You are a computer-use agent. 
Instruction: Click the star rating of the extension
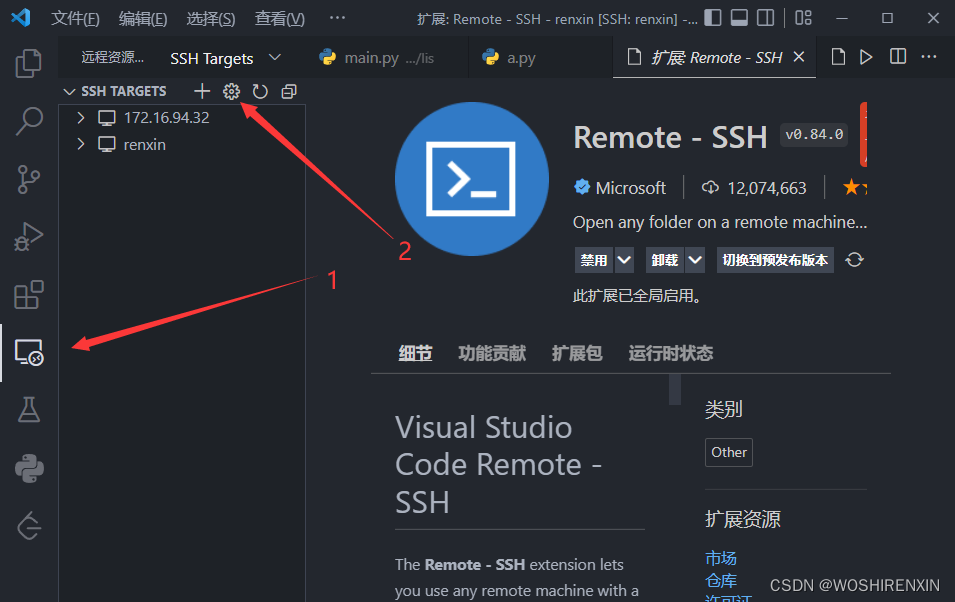coord(855,187)
